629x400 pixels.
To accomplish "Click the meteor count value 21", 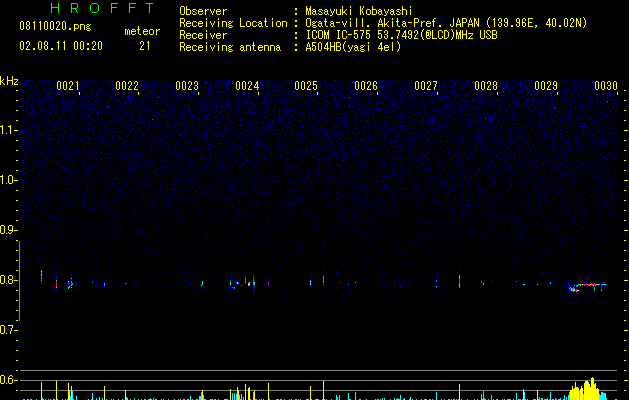I will click(x=145, y=46).
